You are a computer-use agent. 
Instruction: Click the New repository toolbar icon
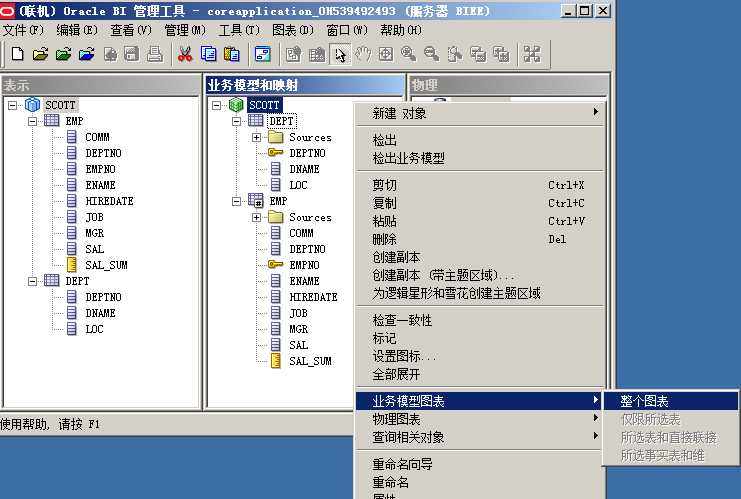(x=17, y=54)
